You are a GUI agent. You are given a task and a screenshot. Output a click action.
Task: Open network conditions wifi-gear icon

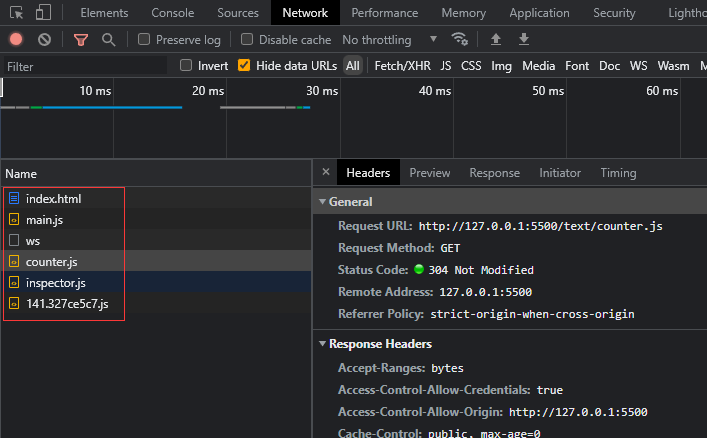(x=459, y=39)
